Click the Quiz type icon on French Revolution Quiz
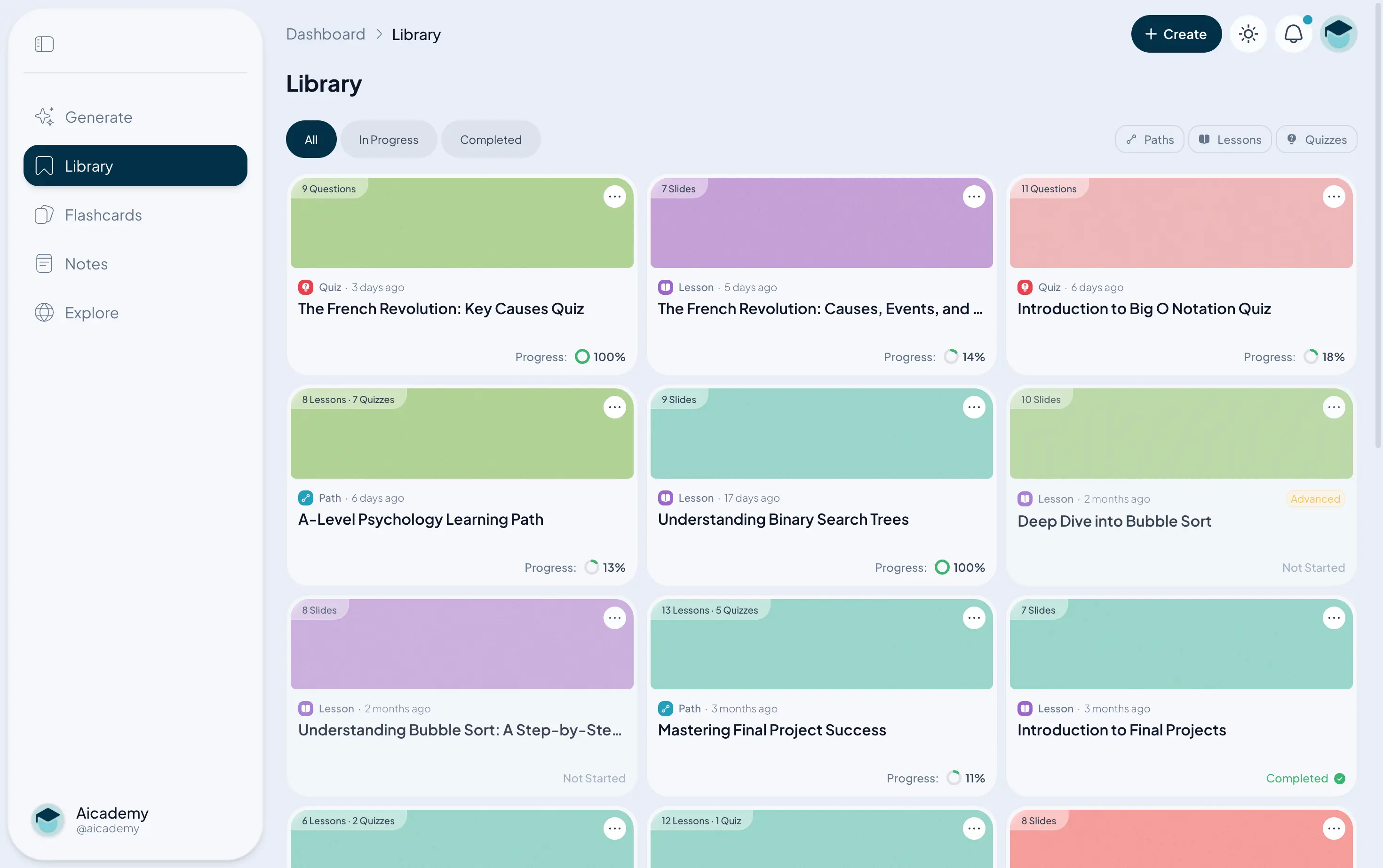The image size is (1383, 868). pyautogui.click(x=306, y=287)
